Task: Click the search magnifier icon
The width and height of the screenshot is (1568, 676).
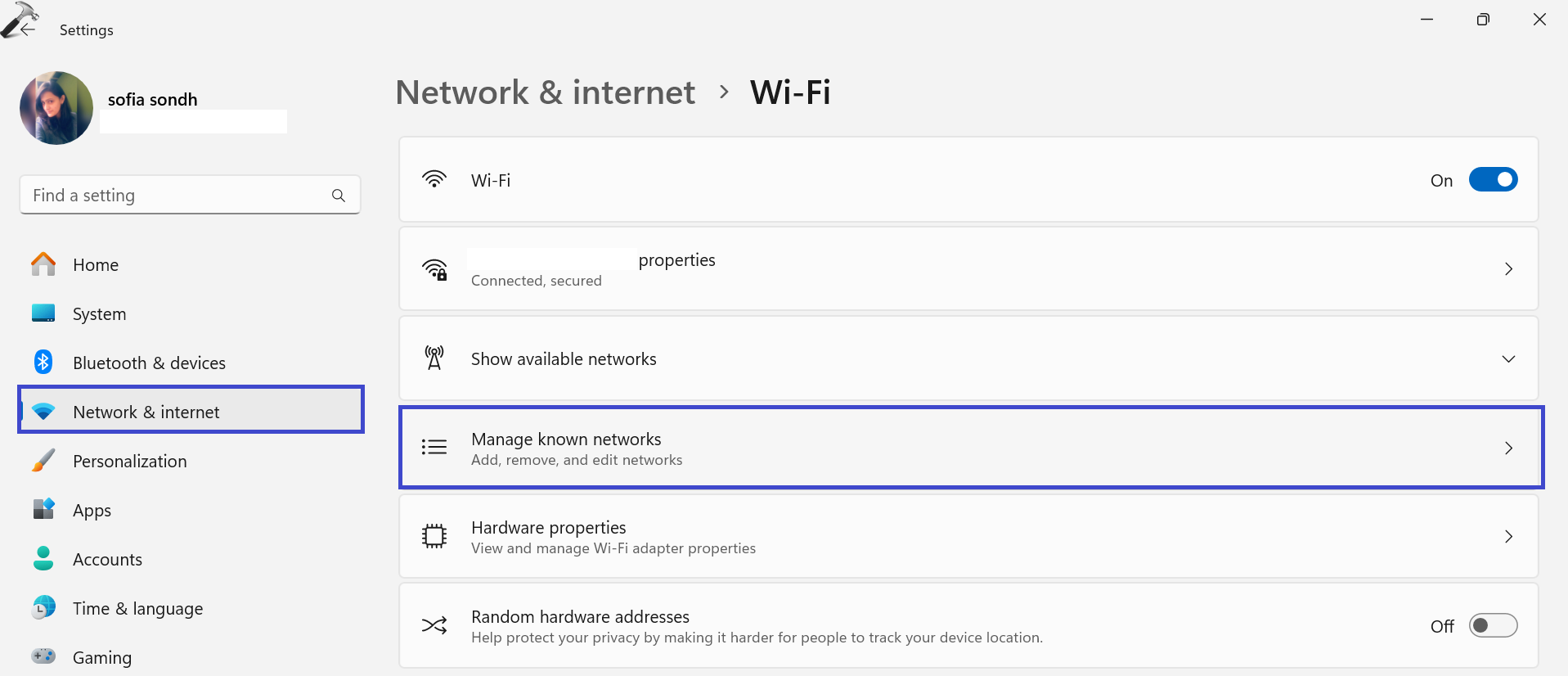Action: [339, 196]
